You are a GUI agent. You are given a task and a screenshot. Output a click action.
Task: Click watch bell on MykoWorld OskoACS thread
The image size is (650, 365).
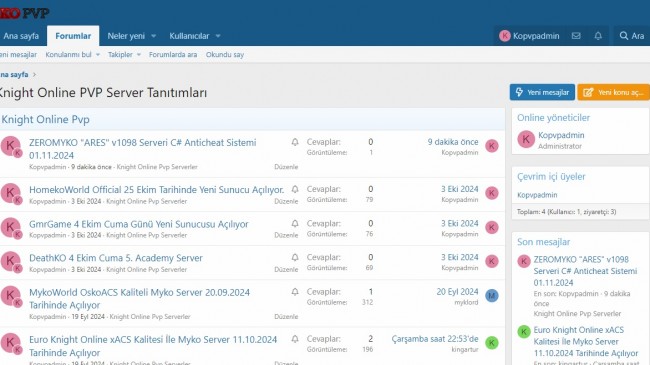point(295,292)
